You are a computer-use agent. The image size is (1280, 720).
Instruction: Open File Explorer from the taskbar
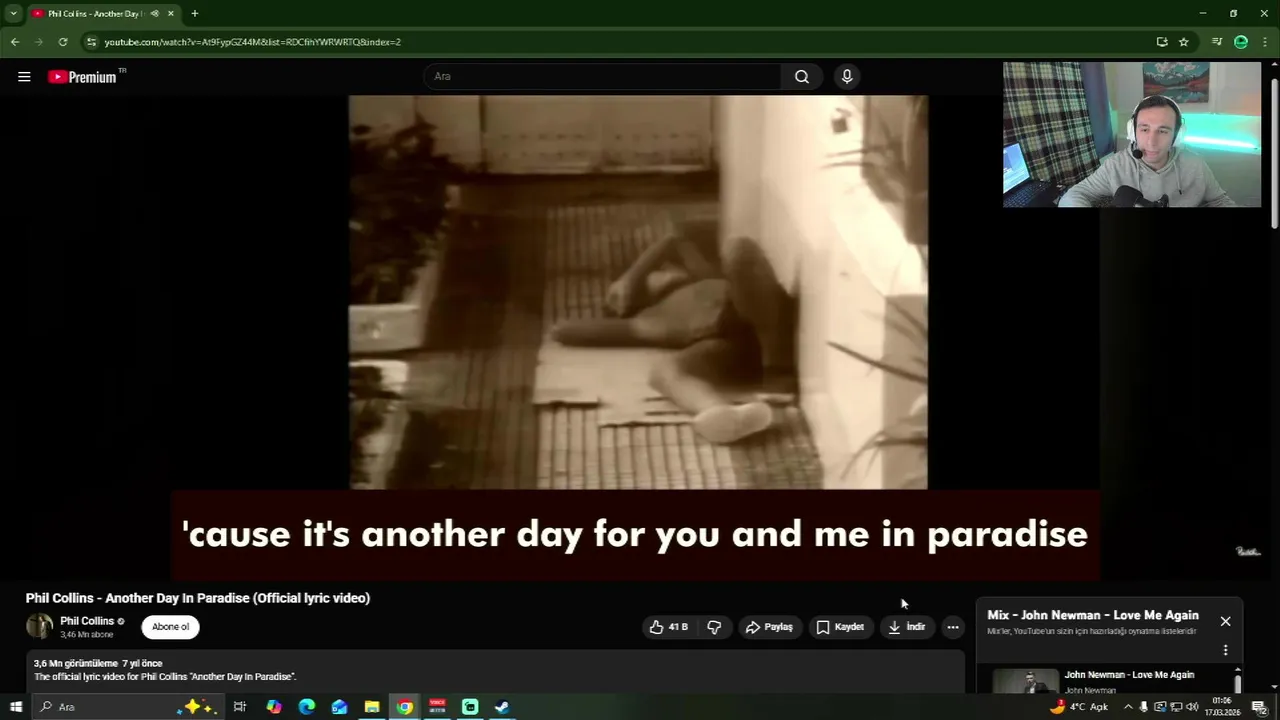point(372,707)
